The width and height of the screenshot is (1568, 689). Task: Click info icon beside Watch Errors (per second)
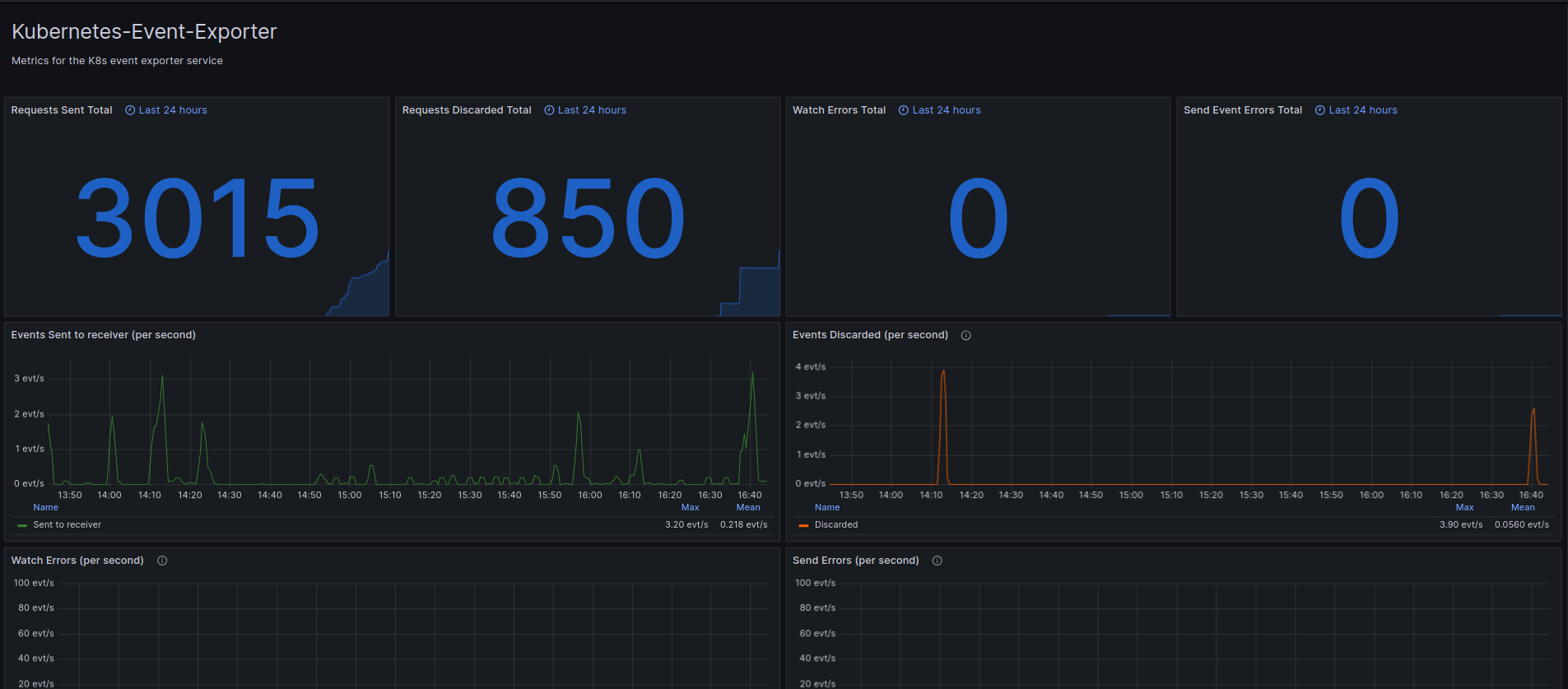coord(162,561)
